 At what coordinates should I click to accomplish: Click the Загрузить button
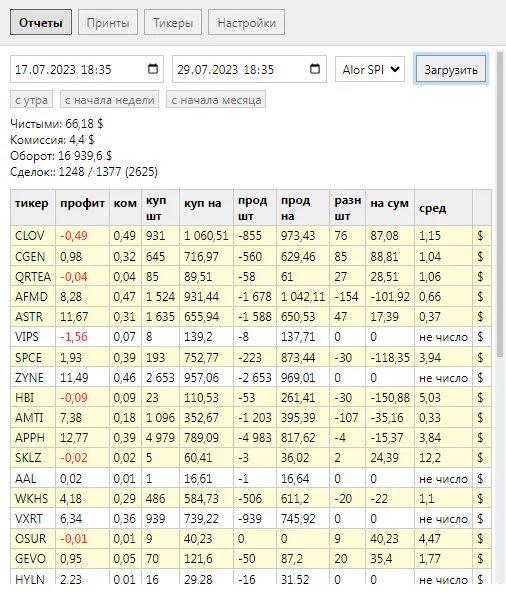coord(451,69)
